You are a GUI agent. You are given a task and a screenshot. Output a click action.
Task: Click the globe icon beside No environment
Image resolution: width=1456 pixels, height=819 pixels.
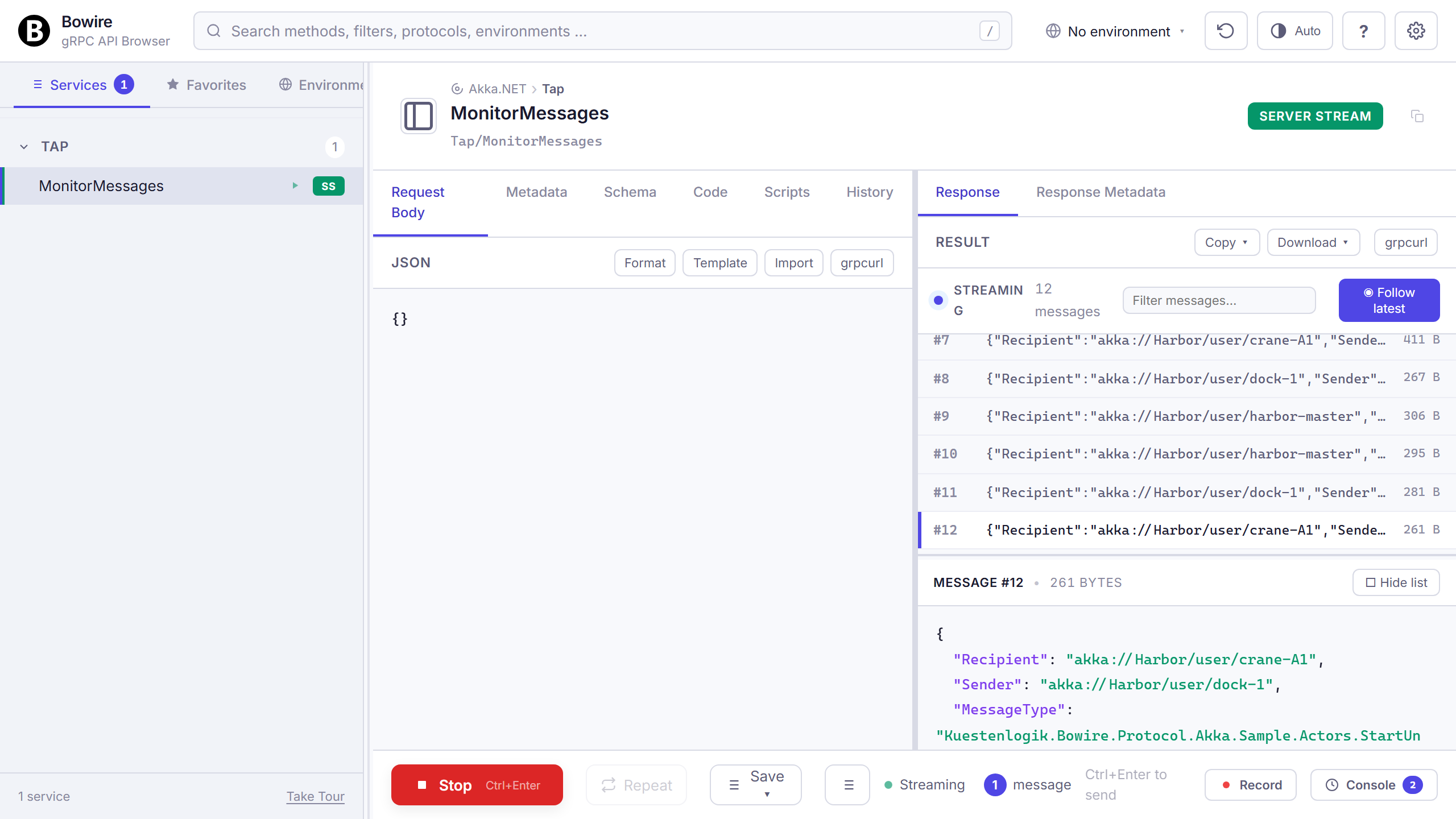tap(1053, 31)
